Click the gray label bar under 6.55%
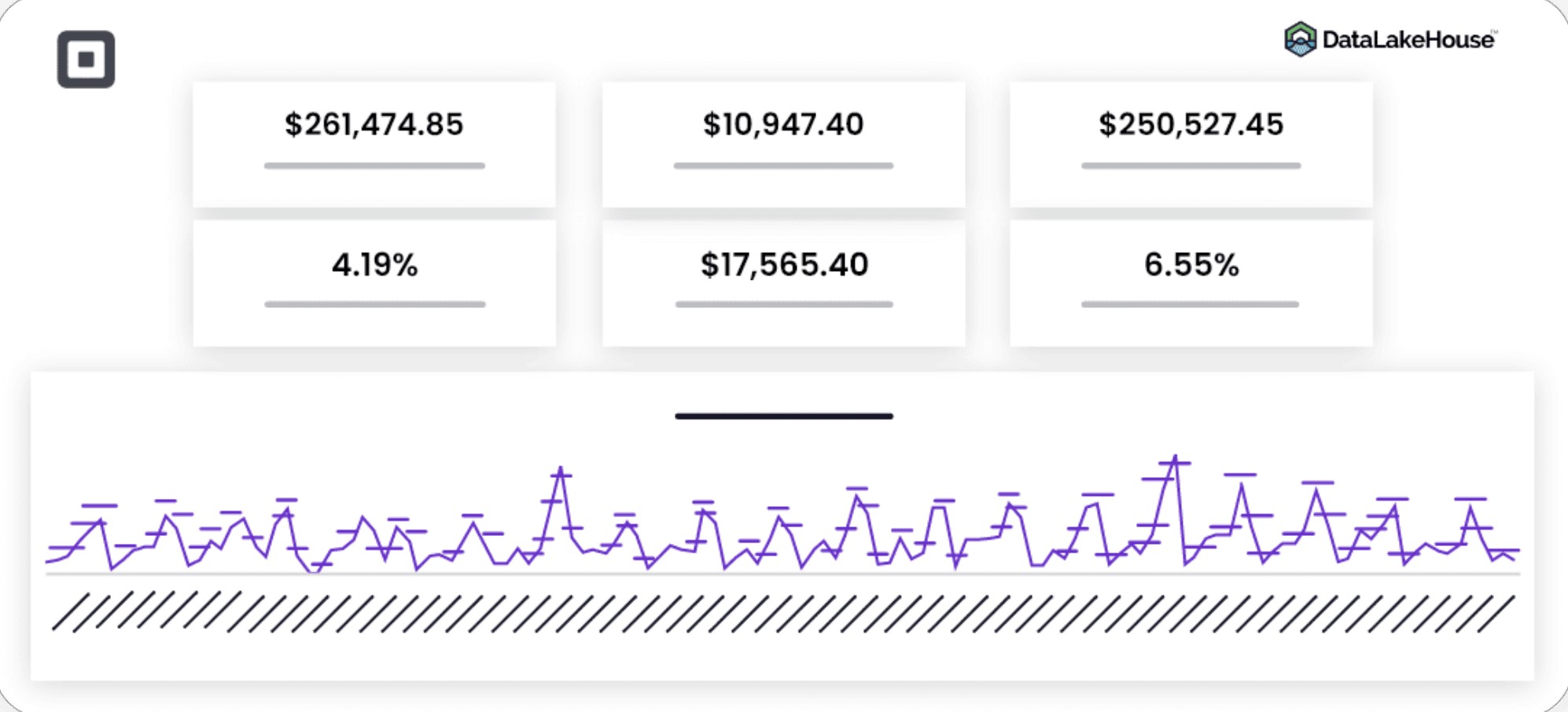 [x=1190, y=304]
